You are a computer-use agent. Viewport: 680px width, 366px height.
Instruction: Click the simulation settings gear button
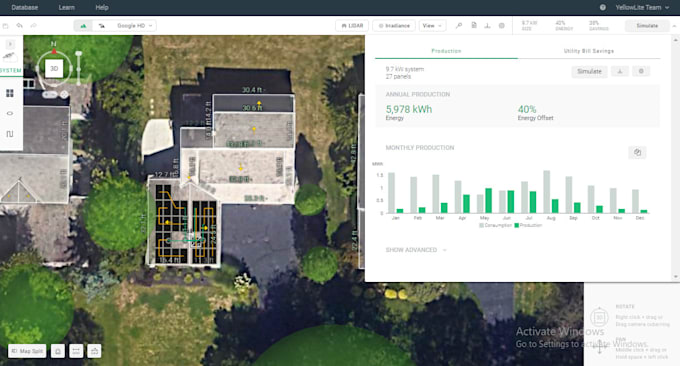pos(641,71)
